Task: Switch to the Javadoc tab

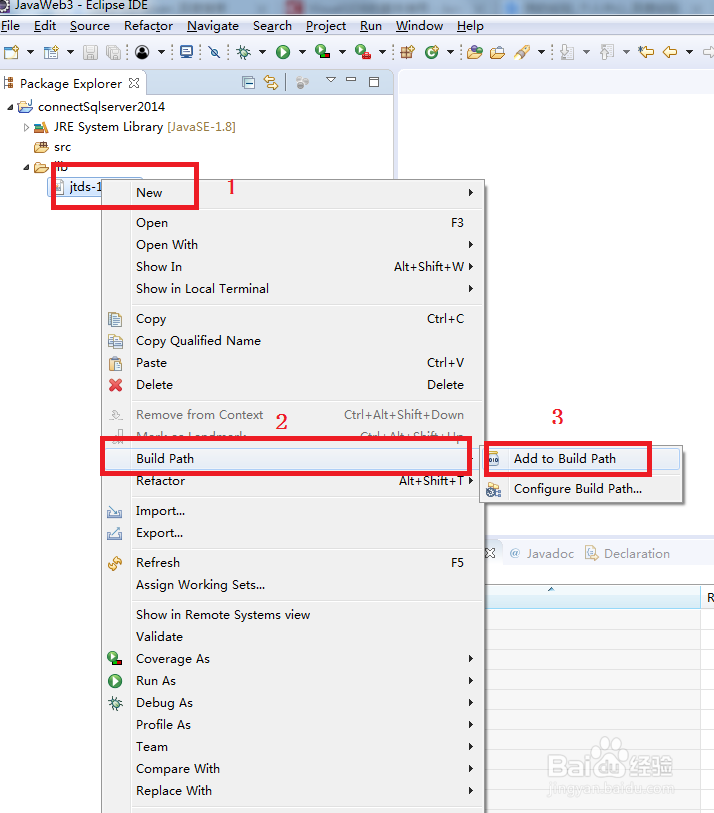Action: (542, 554)
